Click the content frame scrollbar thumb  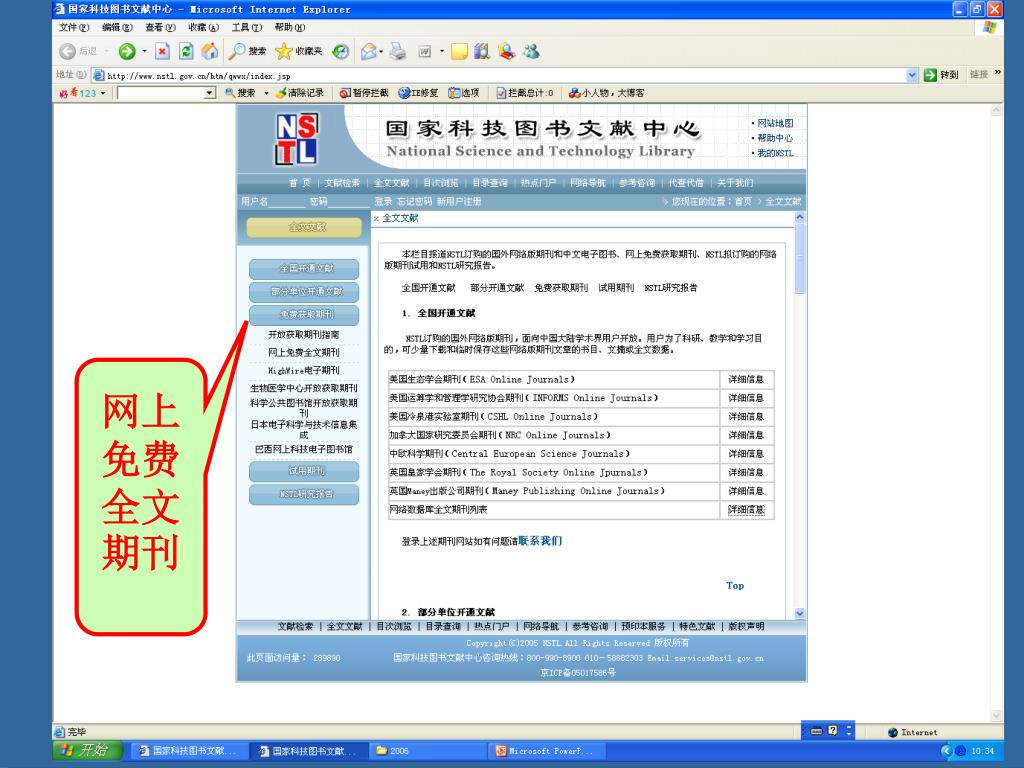pyautogui.click(x=800, y=258)
